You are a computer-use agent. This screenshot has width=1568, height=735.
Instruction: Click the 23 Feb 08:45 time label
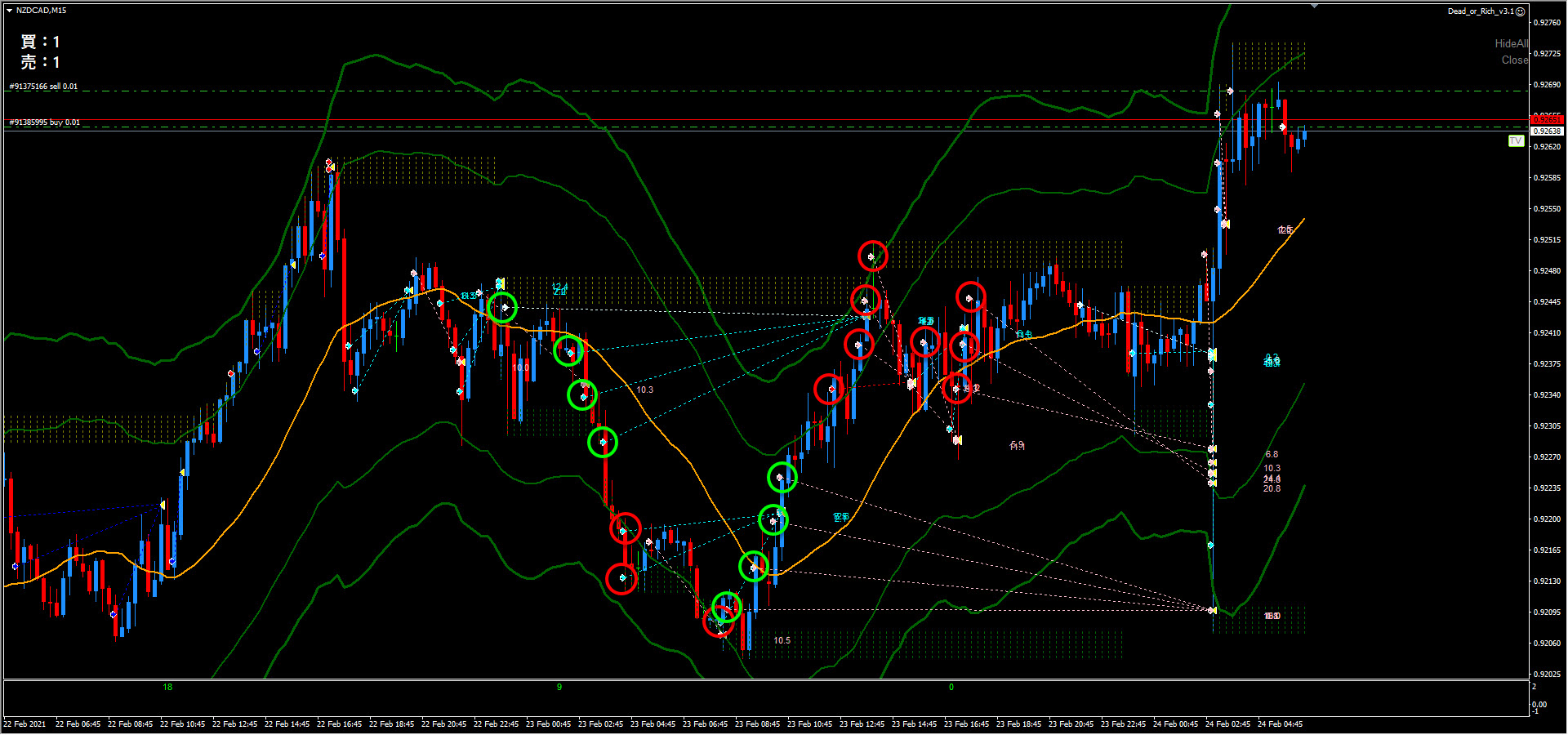(758, 724)
